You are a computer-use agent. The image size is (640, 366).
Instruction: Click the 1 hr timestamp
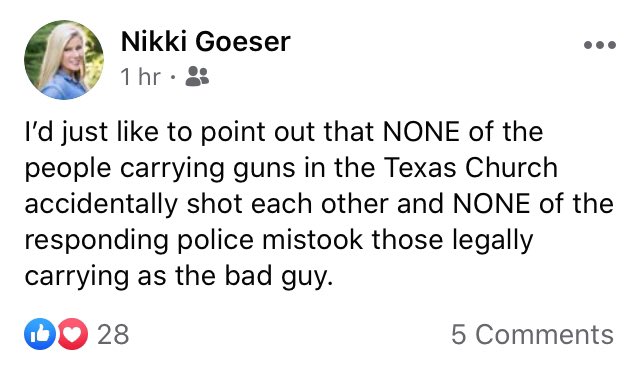(x=140, y=76)
